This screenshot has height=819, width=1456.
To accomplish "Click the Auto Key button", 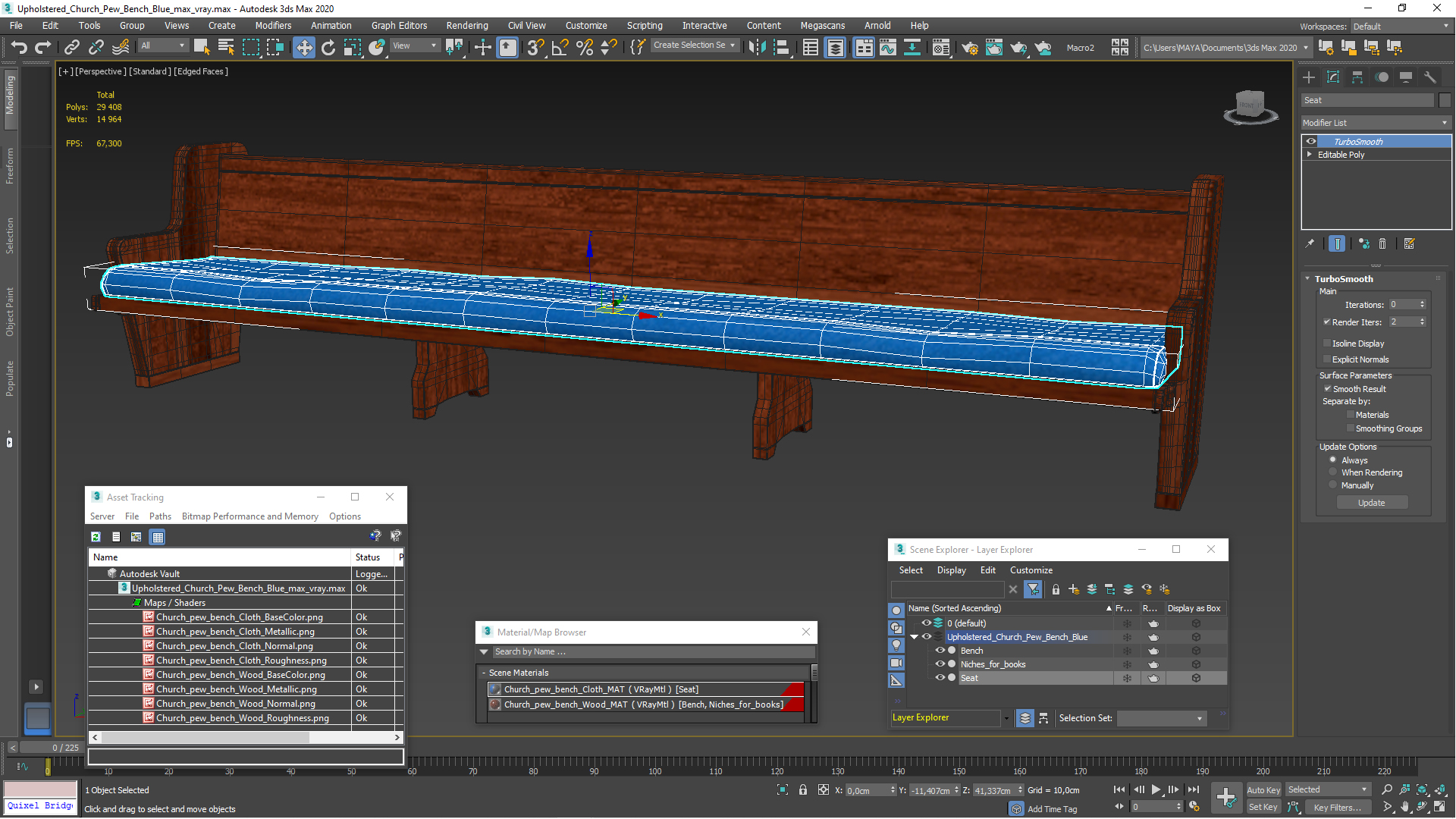I will [1263, 790].
